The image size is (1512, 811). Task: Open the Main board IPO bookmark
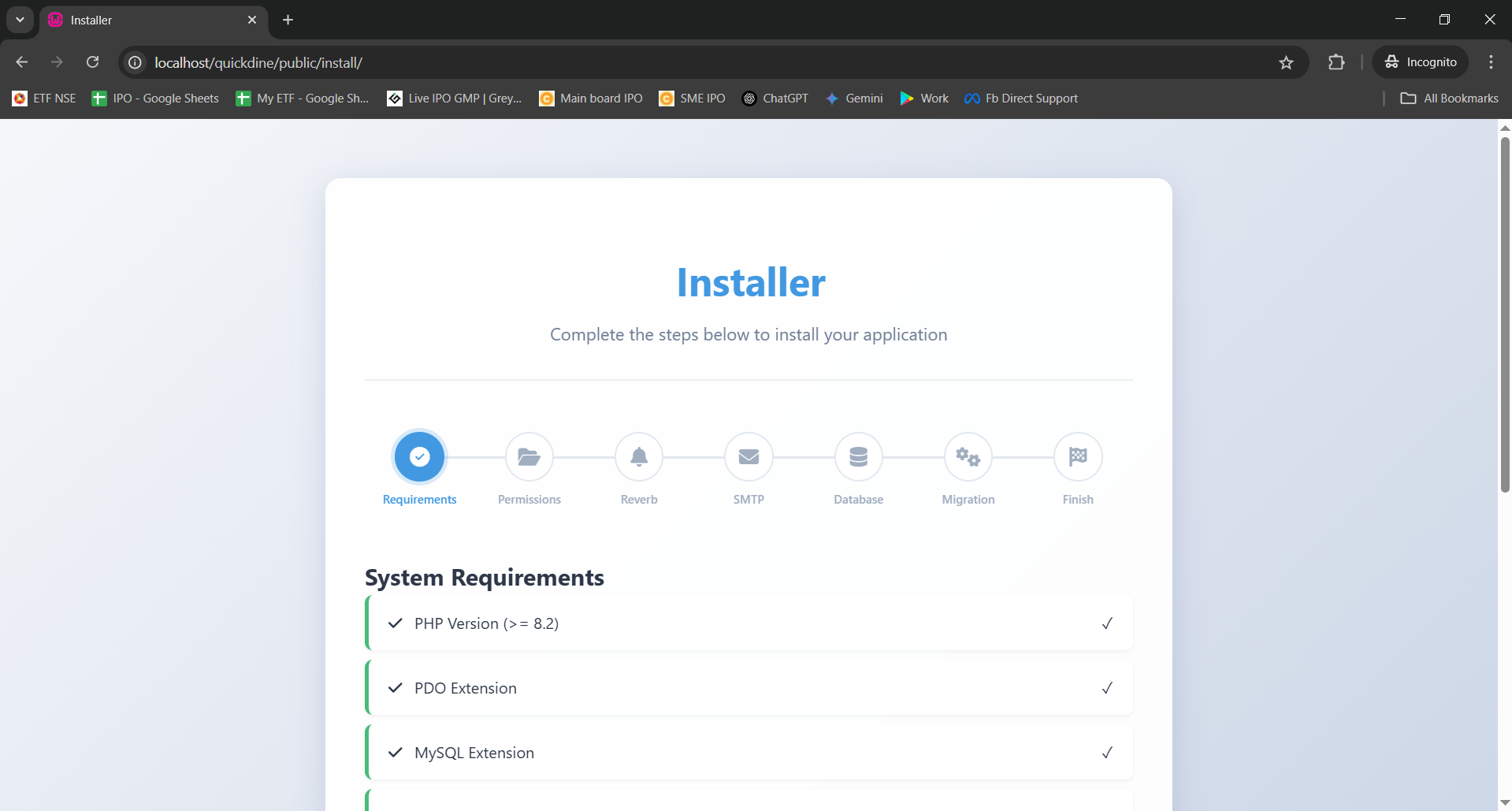(591, 99)
